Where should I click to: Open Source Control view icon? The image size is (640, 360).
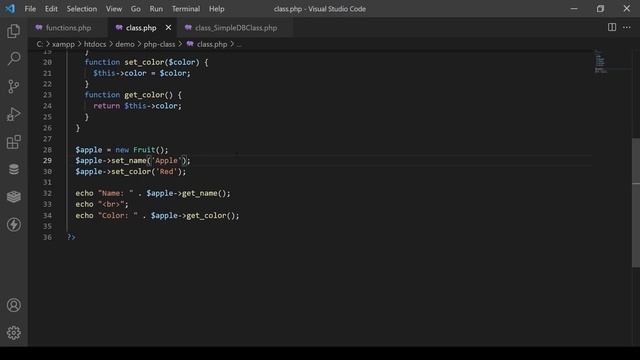13,87
